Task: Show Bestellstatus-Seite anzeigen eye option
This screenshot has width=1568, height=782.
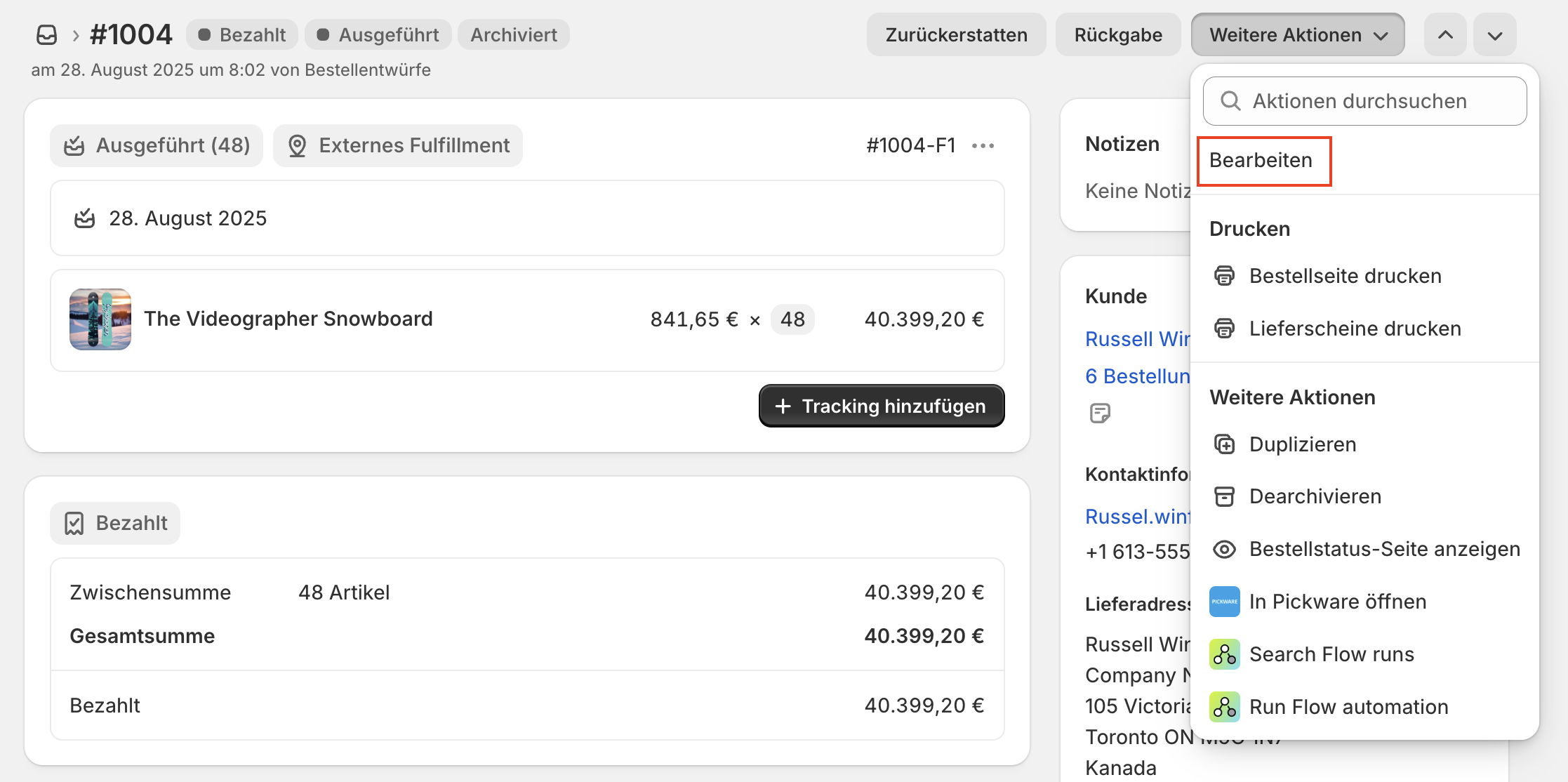Action: [x=1383, y=549]
